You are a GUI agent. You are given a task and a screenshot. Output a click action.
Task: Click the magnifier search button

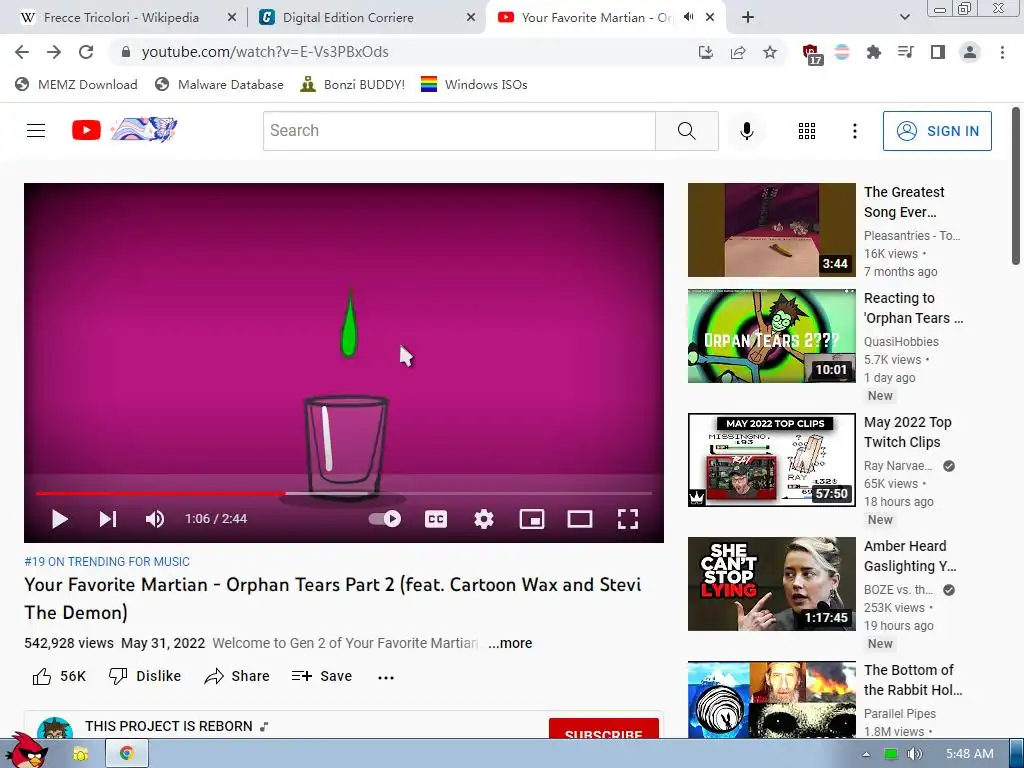coord(686,131)
